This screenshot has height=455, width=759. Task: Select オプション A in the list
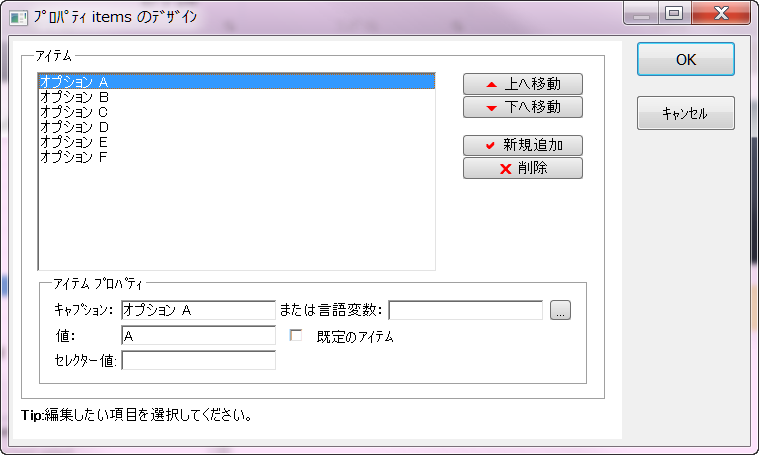click(x=237, y=81)
